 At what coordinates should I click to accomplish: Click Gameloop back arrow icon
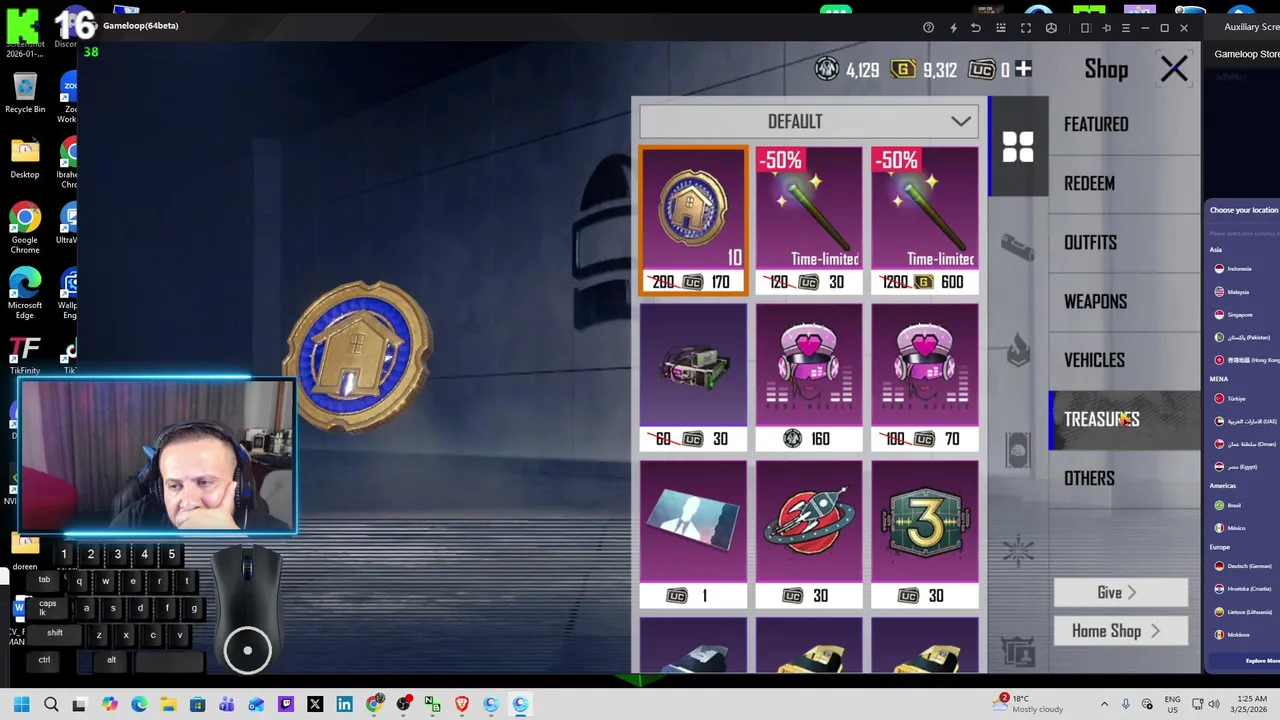point(976,28)
